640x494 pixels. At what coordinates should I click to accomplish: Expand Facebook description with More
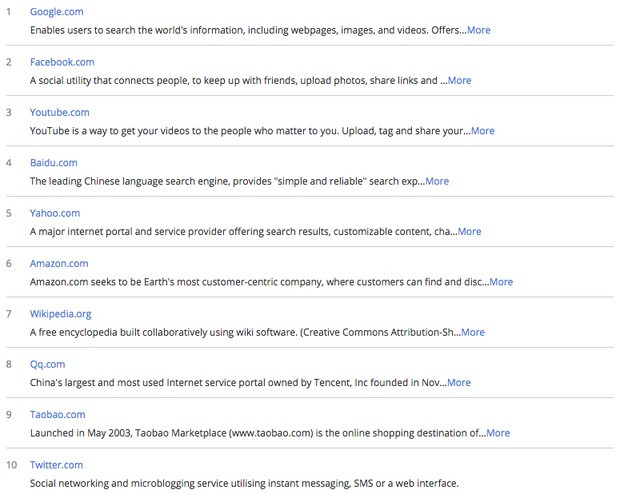[x=459, y=80]
